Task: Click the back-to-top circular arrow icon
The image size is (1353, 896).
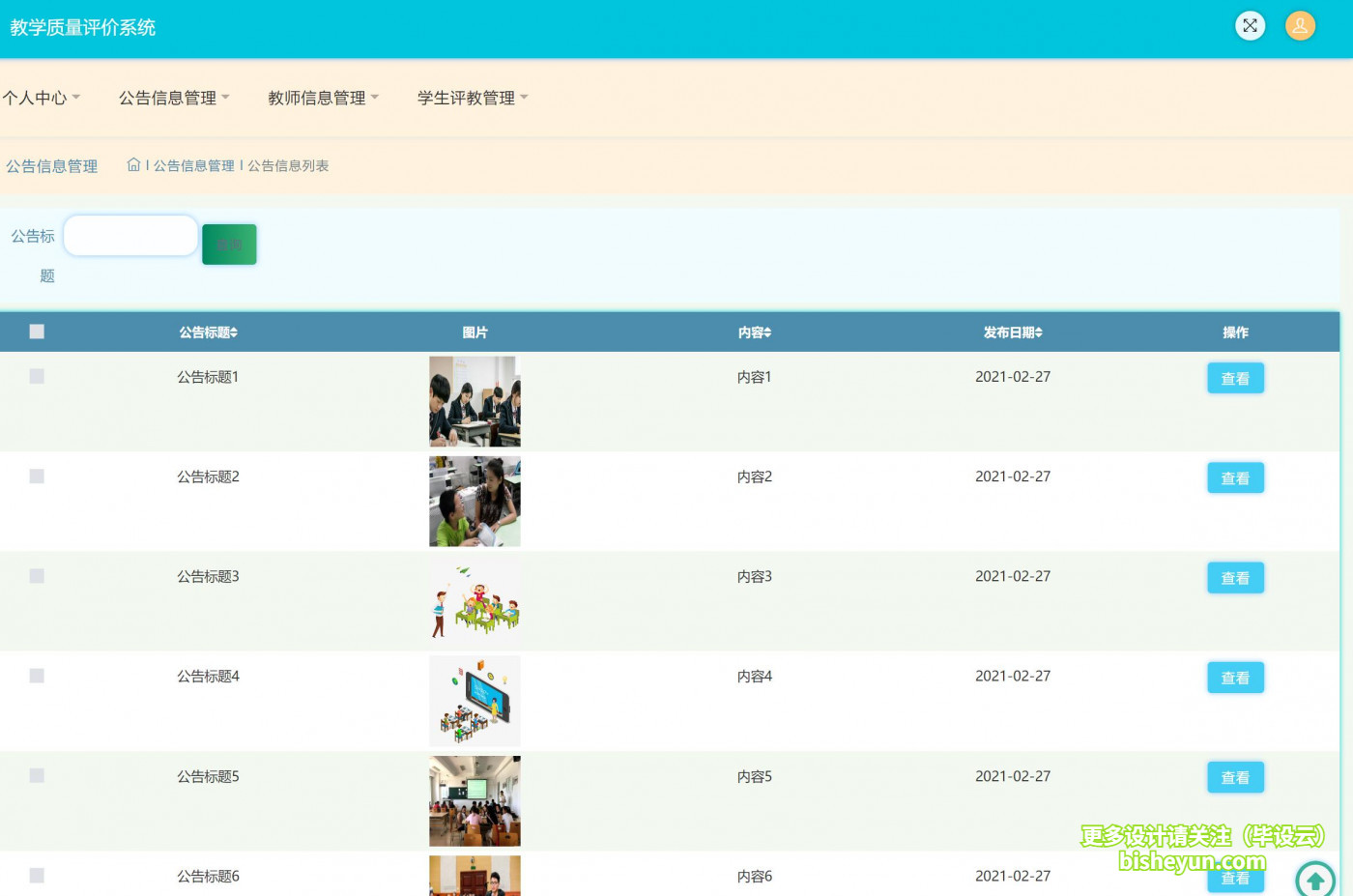Action: [1314, 880]
